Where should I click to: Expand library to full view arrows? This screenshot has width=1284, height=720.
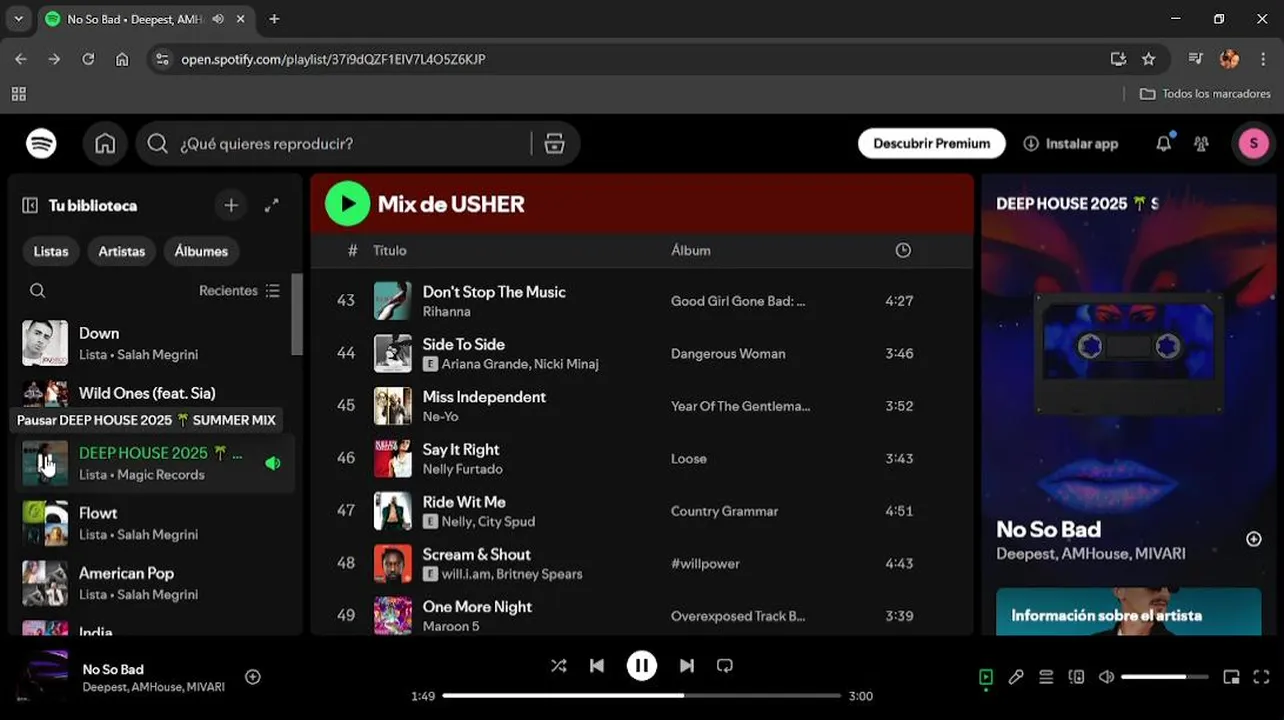pyautogui.click(x=271, y=205)
